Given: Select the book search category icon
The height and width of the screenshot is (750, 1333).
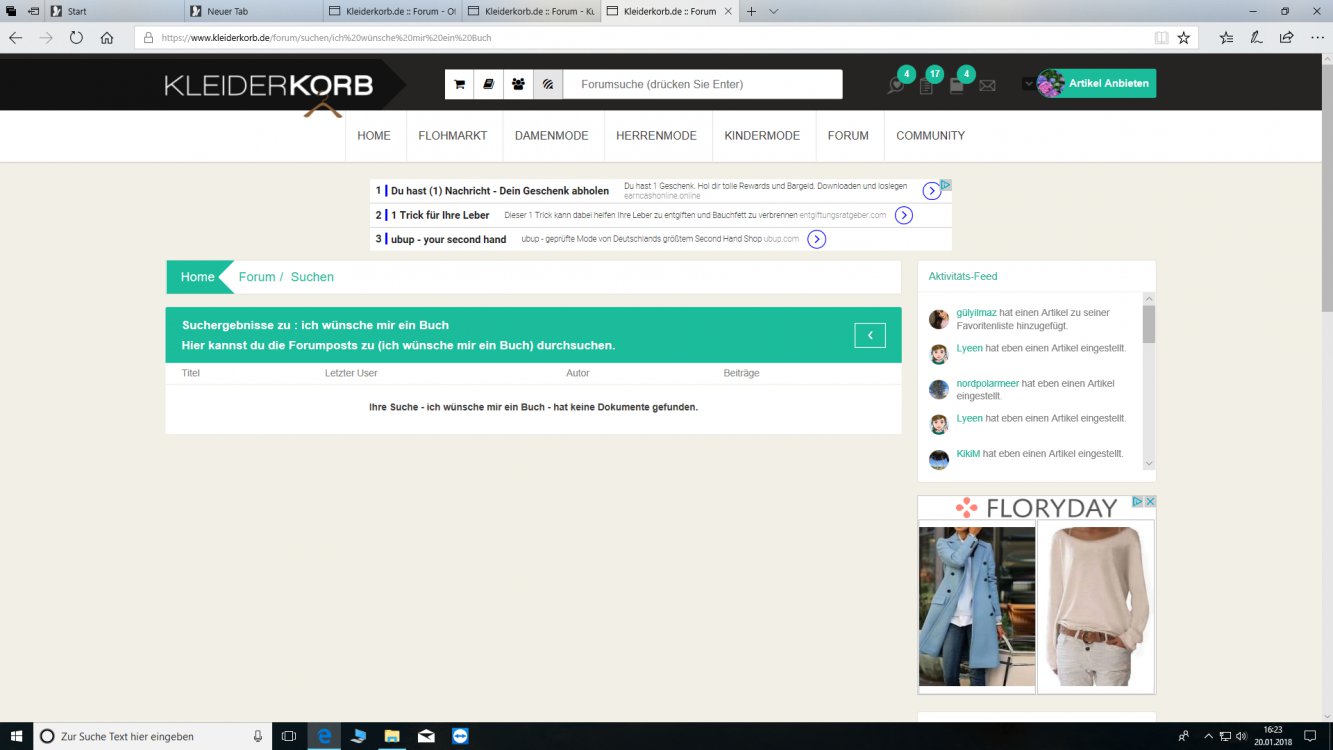Looking at the screenshot, I should point(488,84).
